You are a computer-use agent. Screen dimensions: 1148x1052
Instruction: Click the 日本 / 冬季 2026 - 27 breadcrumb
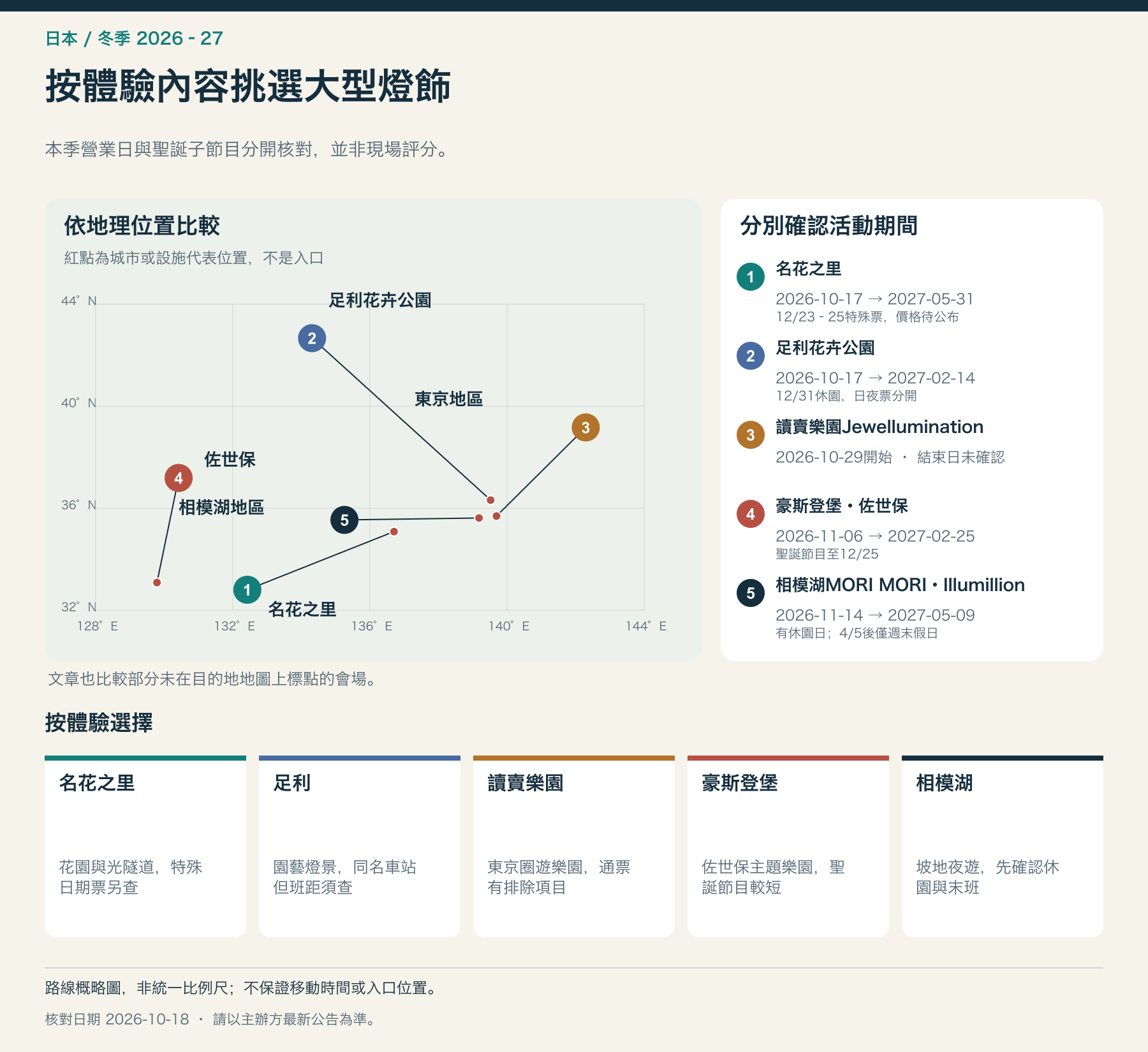[x=134, y=38]
